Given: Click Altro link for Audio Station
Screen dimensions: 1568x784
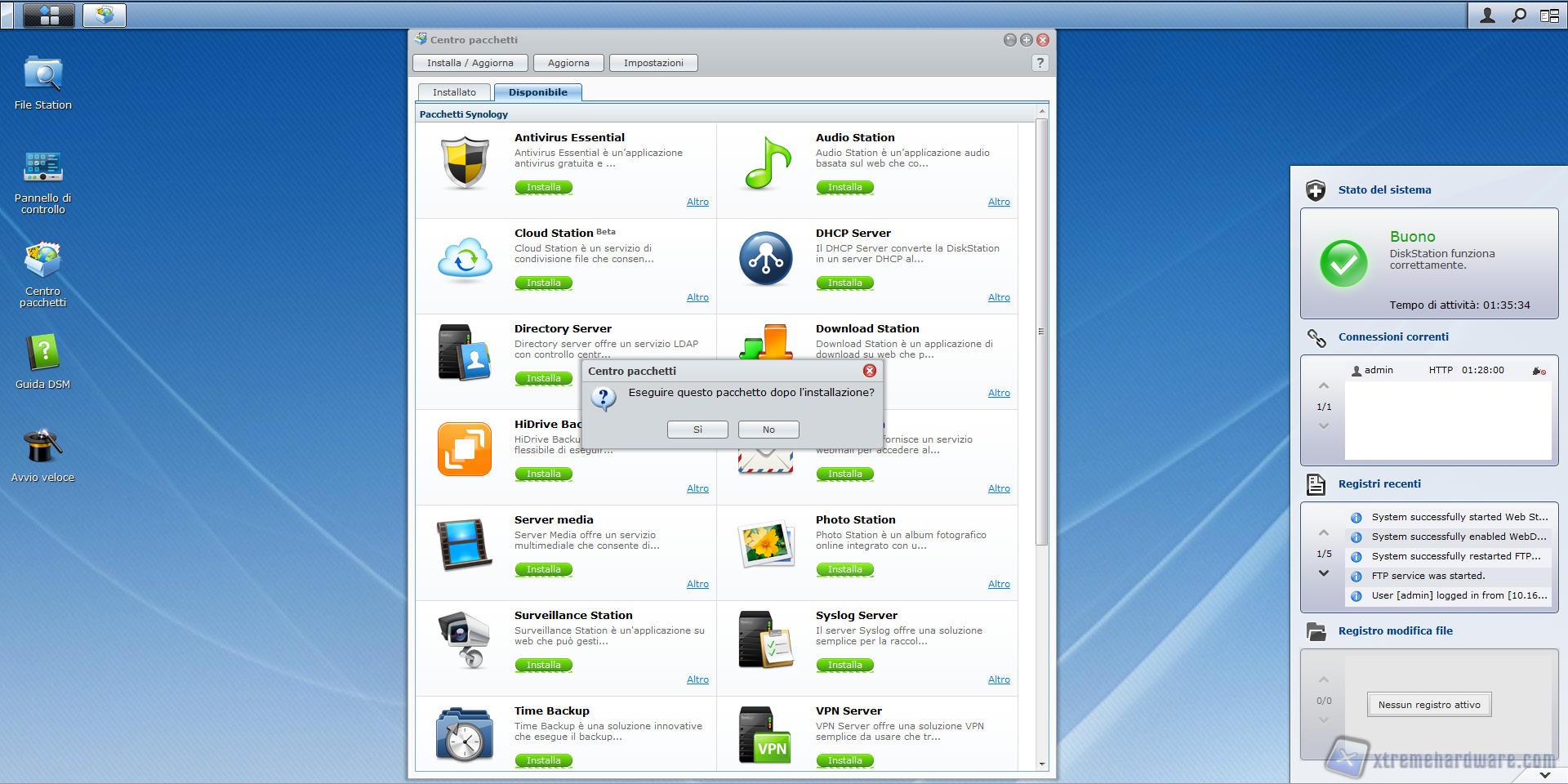Looking at the screenshot, I should [x=999, y=202].
